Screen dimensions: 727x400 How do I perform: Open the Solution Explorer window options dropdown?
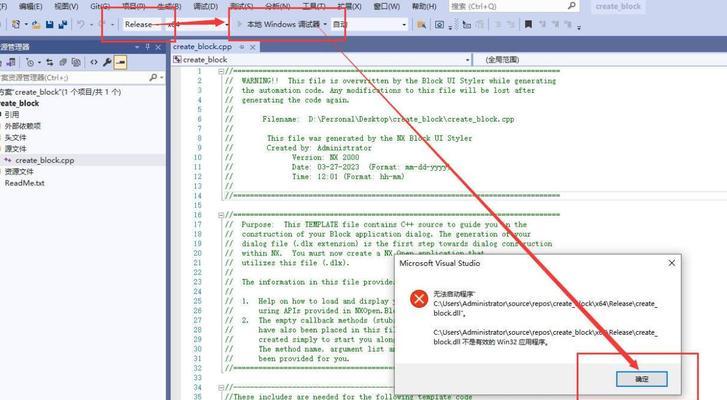[x=137, y=47]
